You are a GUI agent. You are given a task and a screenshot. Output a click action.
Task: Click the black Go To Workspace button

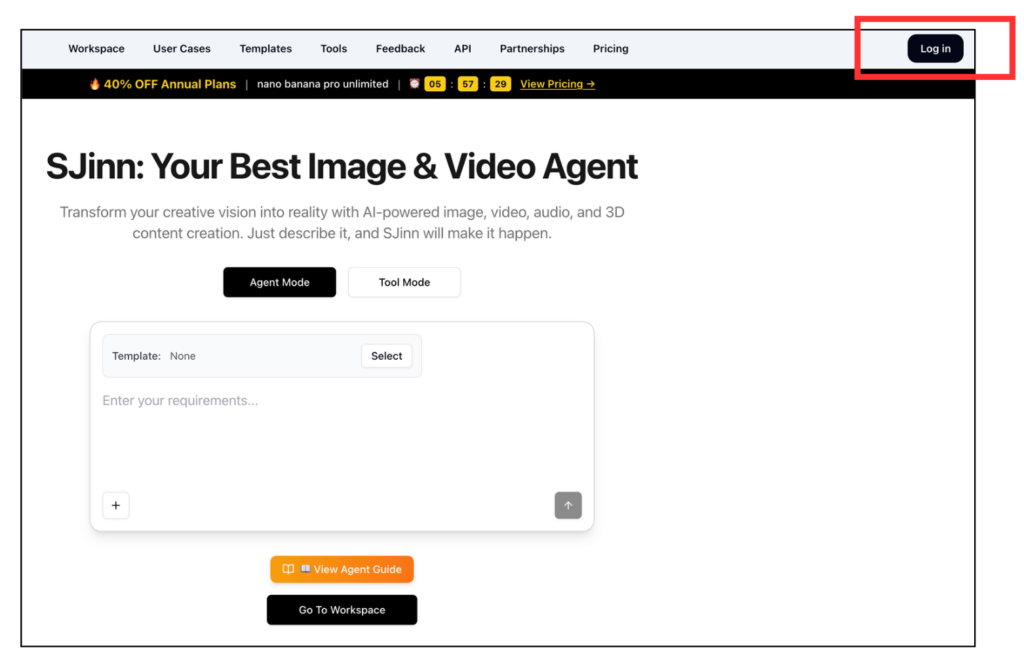(341, 610)
